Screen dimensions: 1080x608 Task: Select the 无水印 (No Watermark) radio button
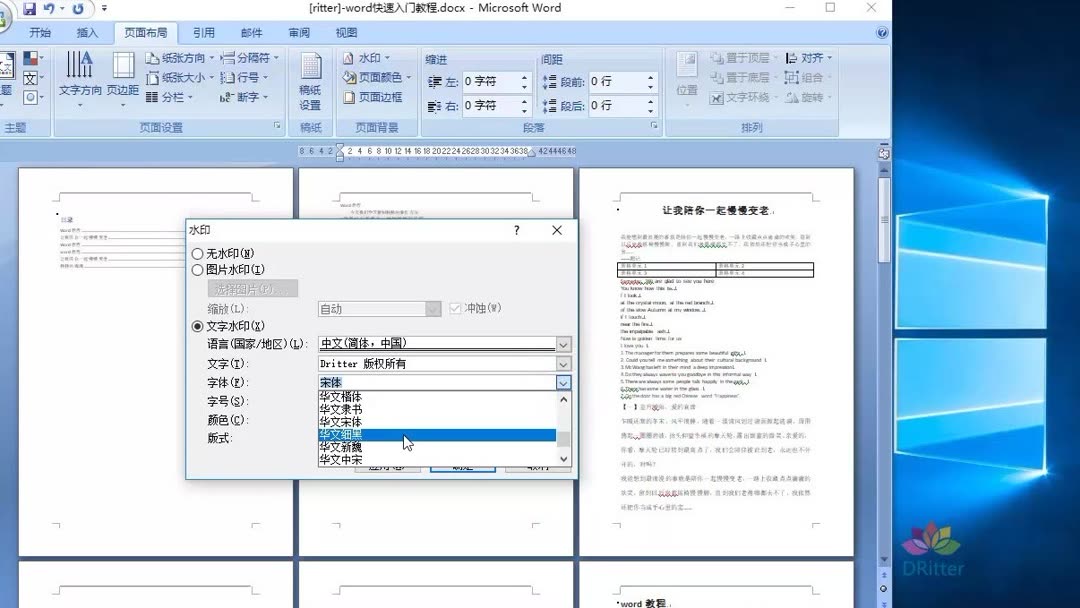197,252
